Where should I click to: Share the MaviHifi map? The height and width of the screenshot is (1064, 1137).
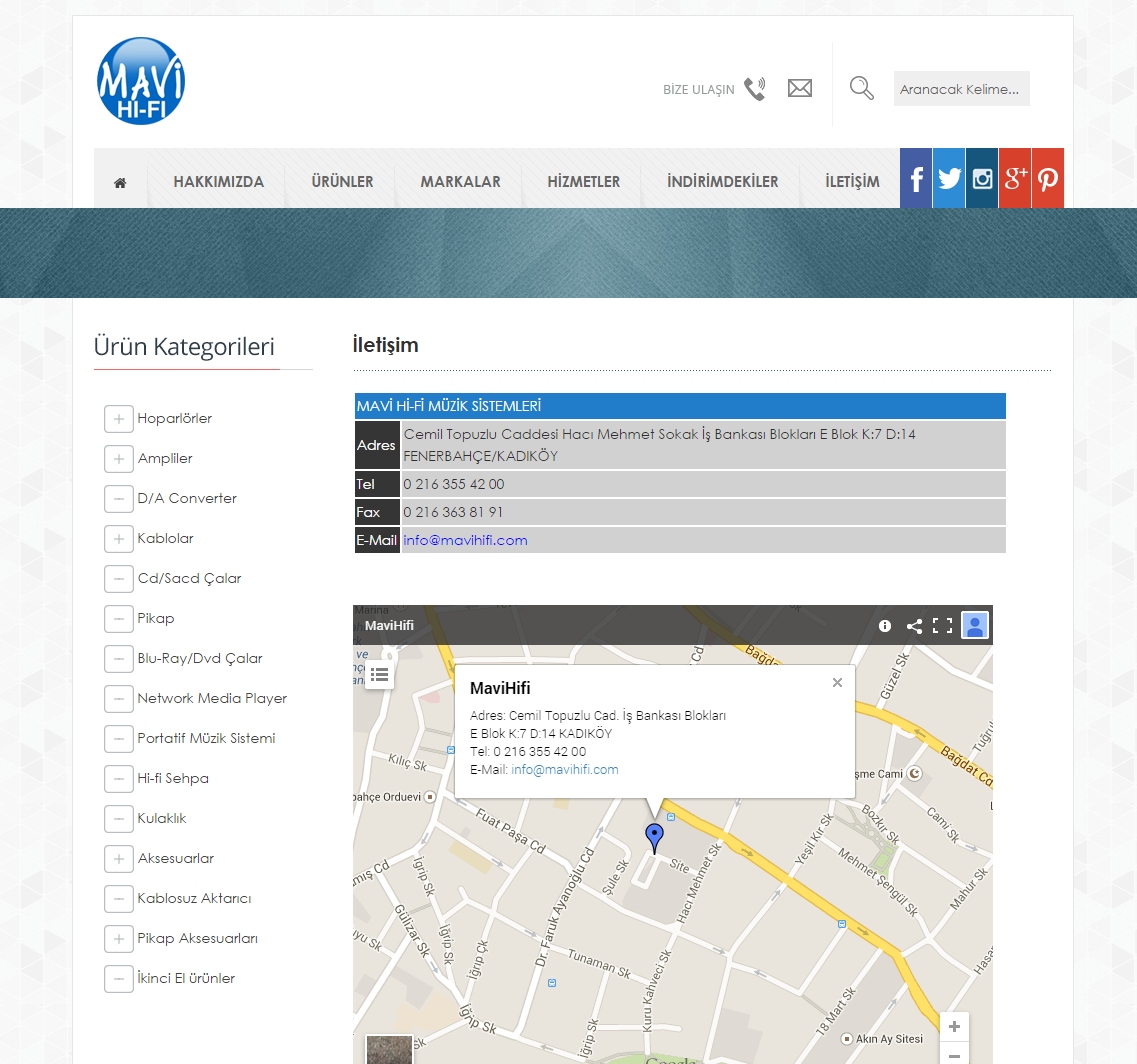(914, 626)
